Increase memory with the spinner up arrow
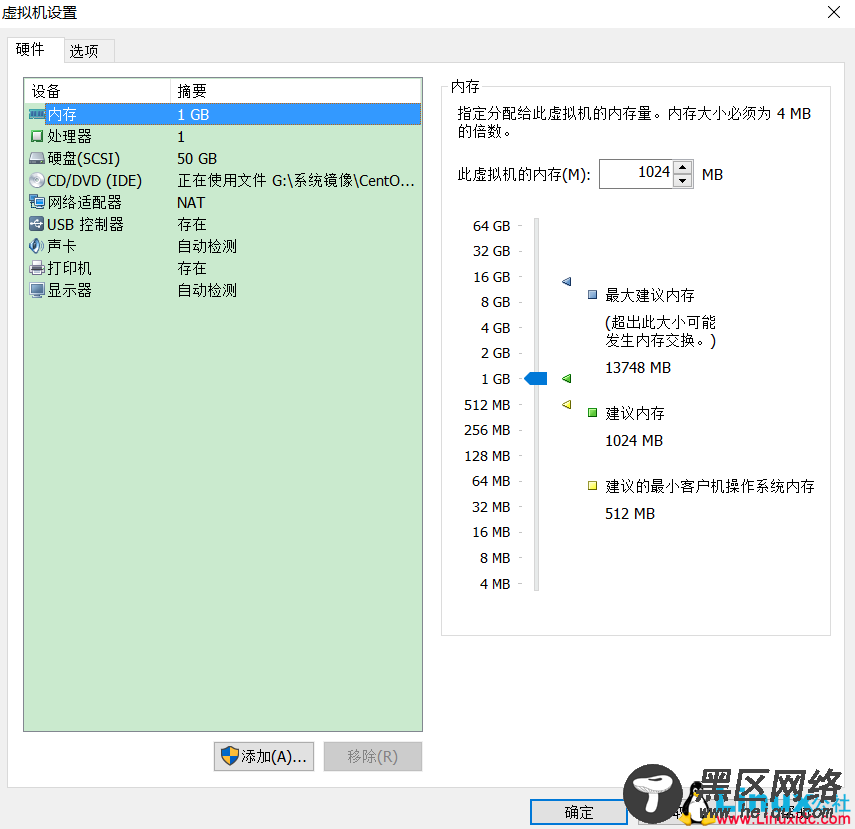855x829 pixels. (x=683, y=167)
